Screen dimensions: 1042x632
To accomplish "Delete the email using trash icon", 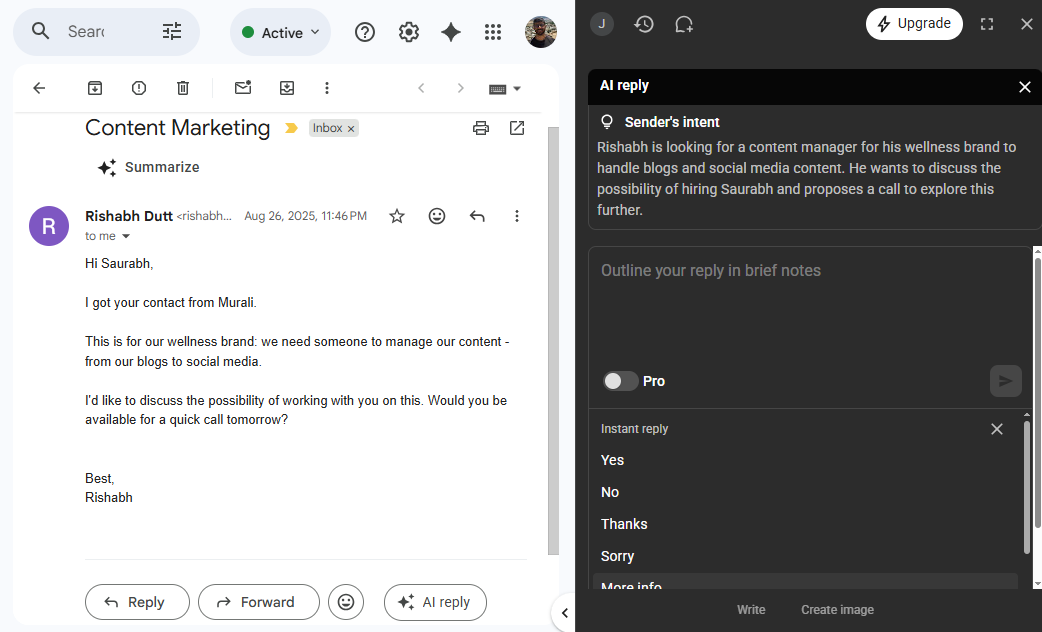I will (x=183, y=88).
